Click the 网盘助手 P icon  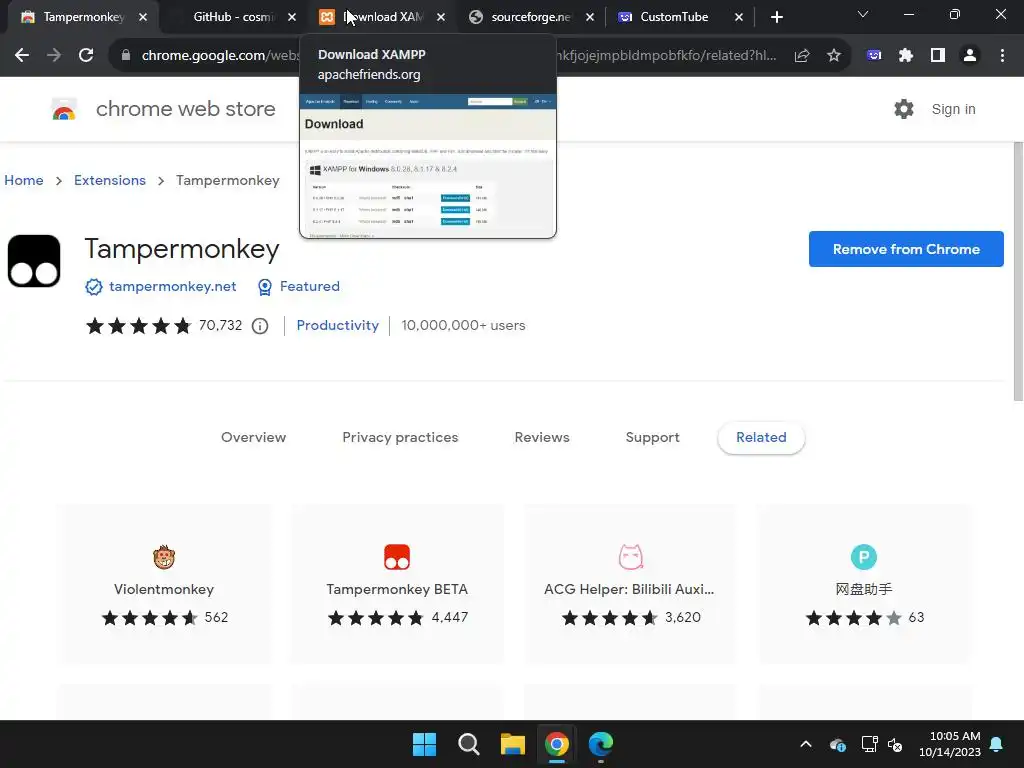click(864, 557)
